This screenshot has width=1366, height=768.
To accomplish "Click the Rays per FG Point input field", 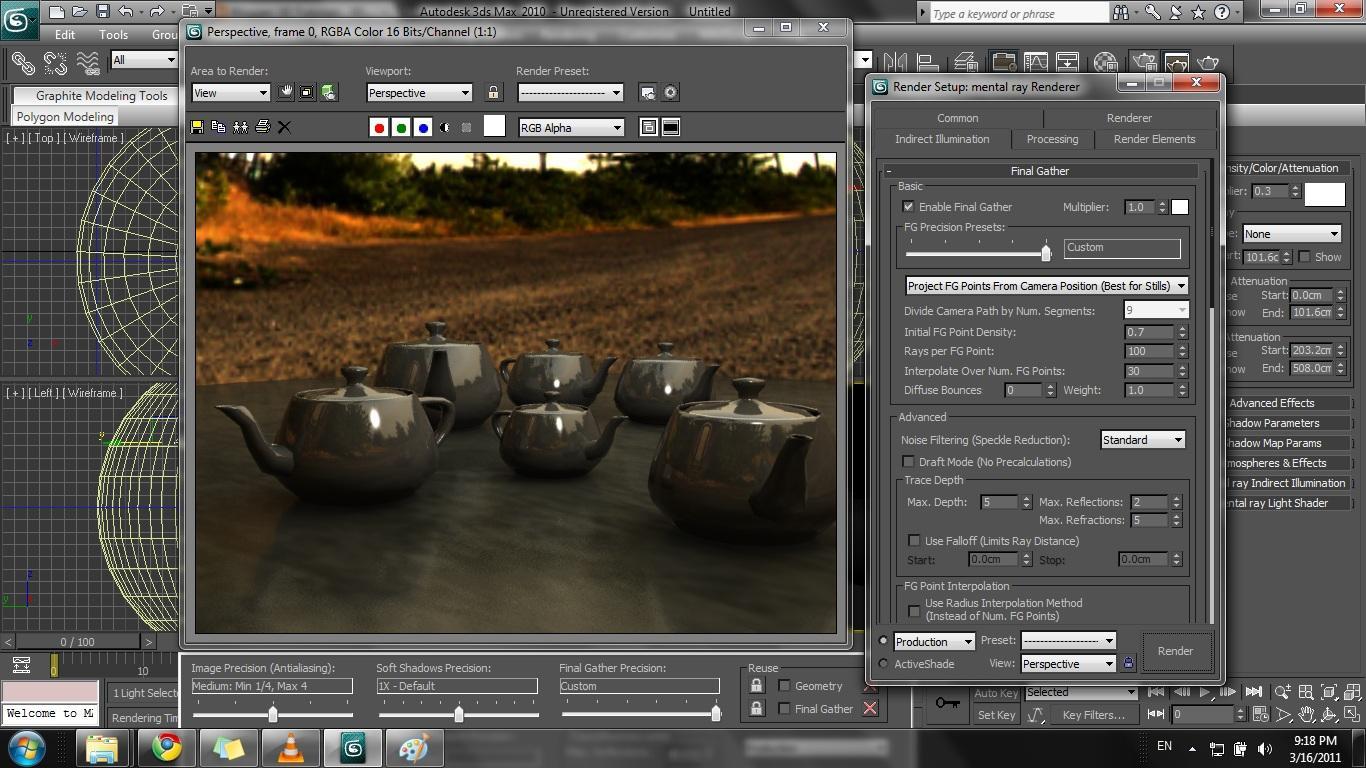I will (x=1149, y=351).
